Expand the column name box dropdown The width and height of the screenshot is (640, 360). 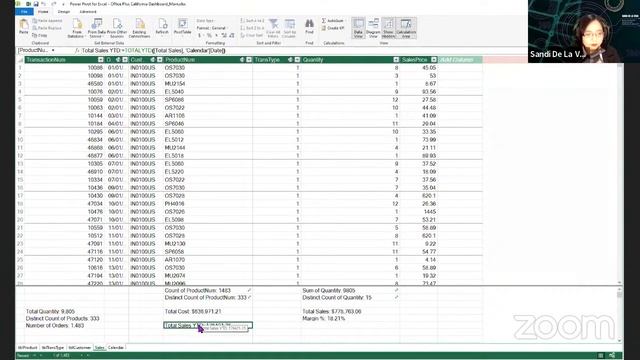[53, 50]
